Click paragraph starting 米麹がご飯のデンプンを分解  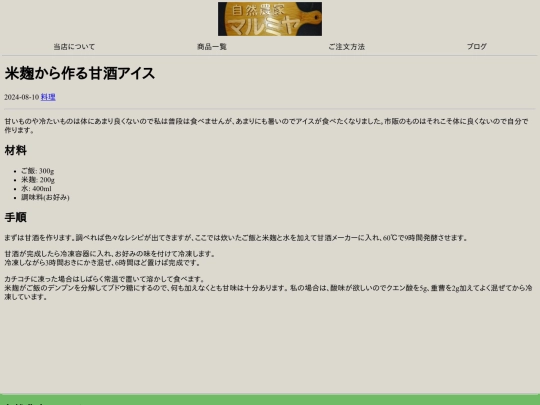pyautogui.click(x=268, y=292)
